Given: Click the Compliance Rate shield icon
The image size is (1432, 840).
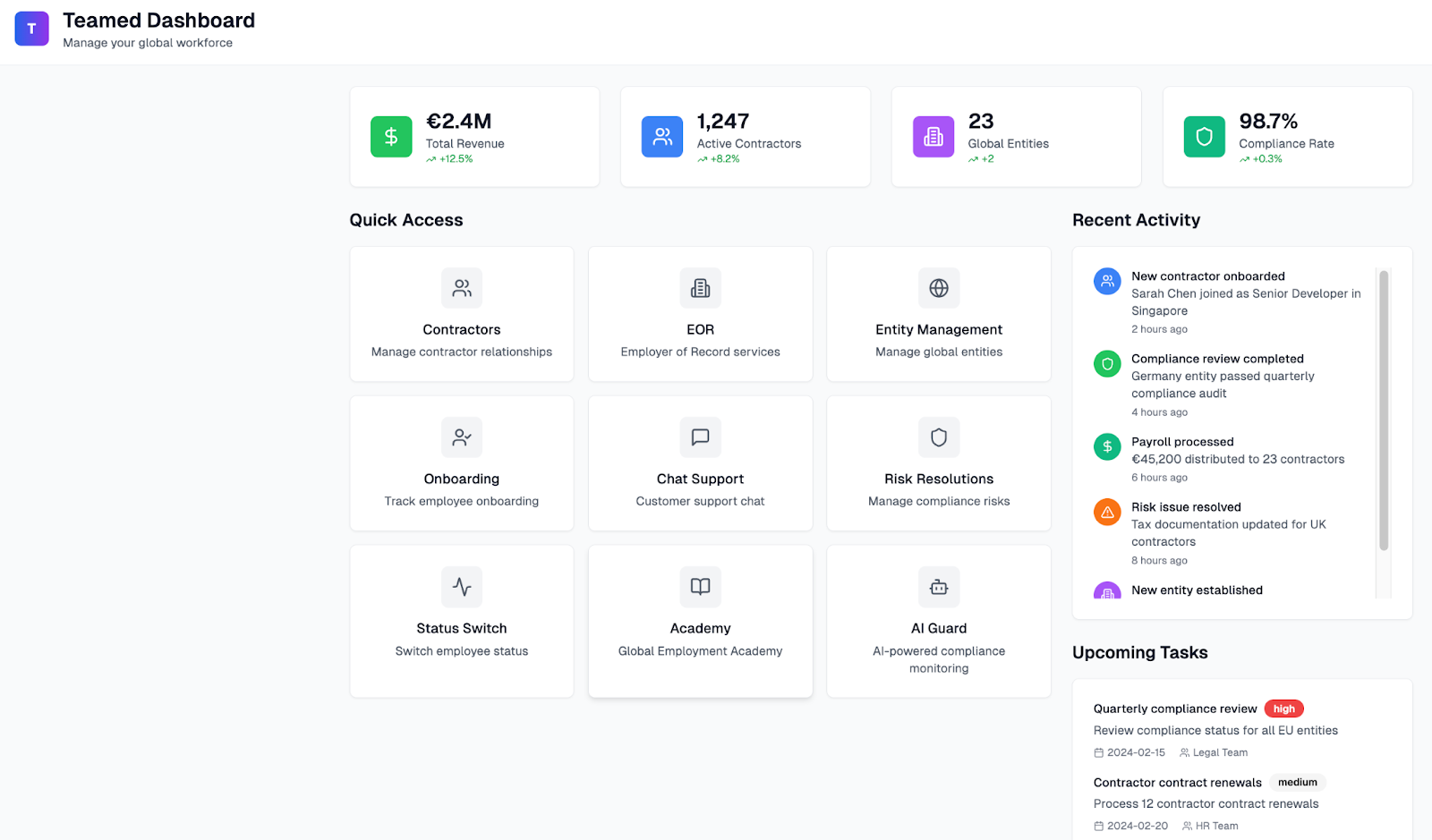Looking at the screenshot, I should pos(1204,136).
